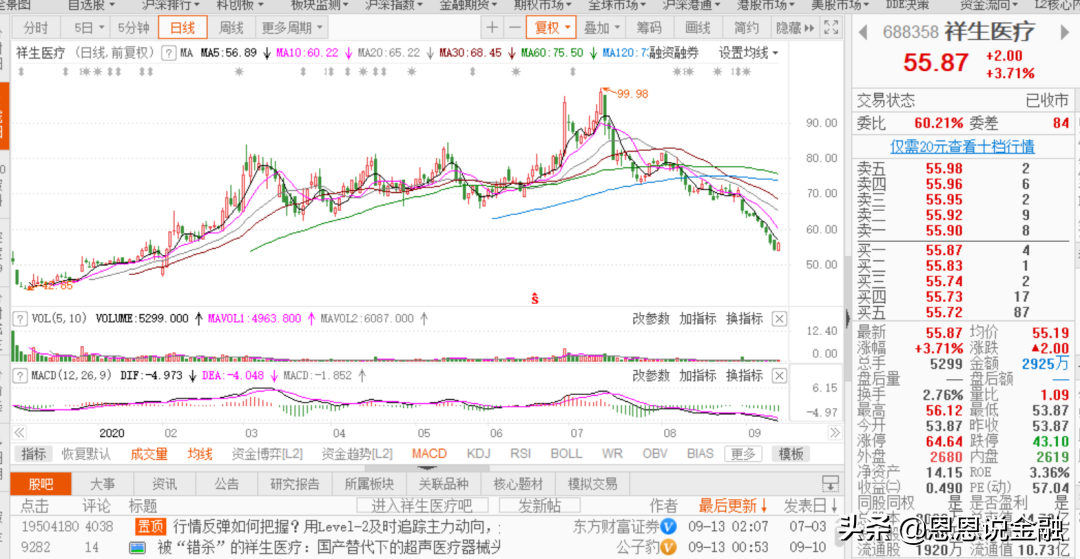Select the 周线 weekly chart
This screenshot has width=1080, height=559.
click(231, 28)
